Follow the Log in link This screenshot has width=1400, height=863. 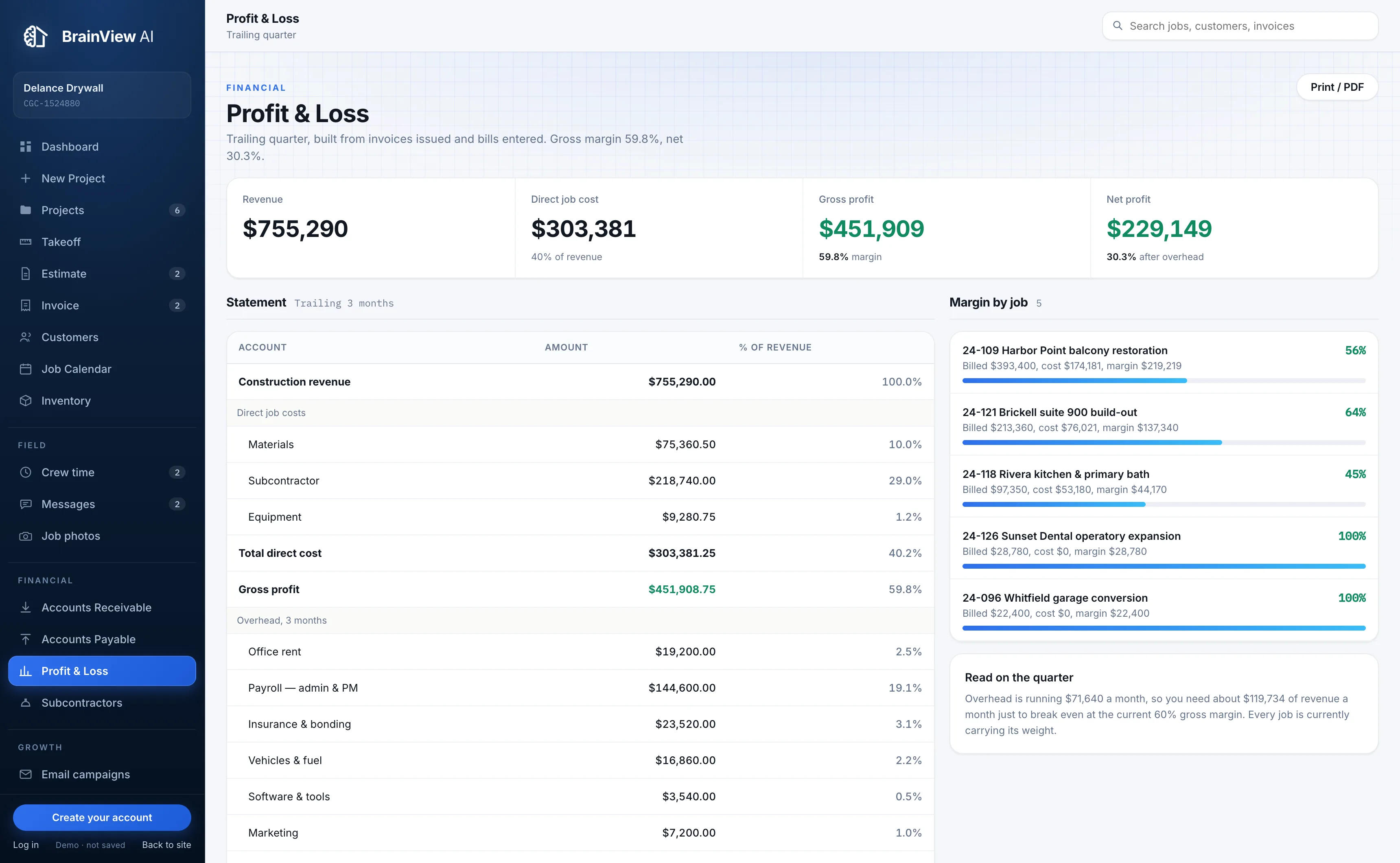click(x=26, y=845)
